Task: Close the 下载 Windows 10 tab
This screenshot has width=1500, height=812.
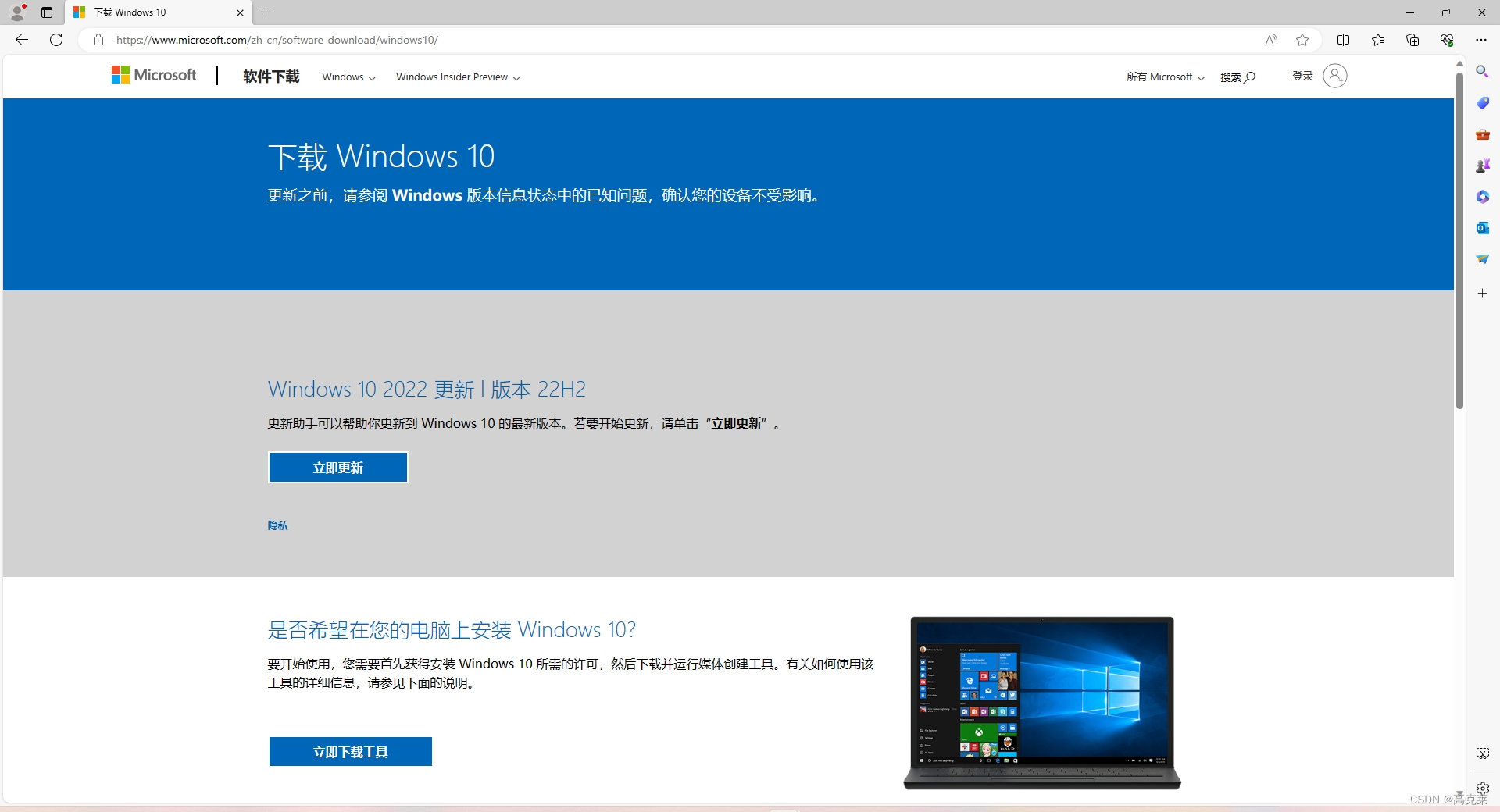Action: (x=240, y=12)
